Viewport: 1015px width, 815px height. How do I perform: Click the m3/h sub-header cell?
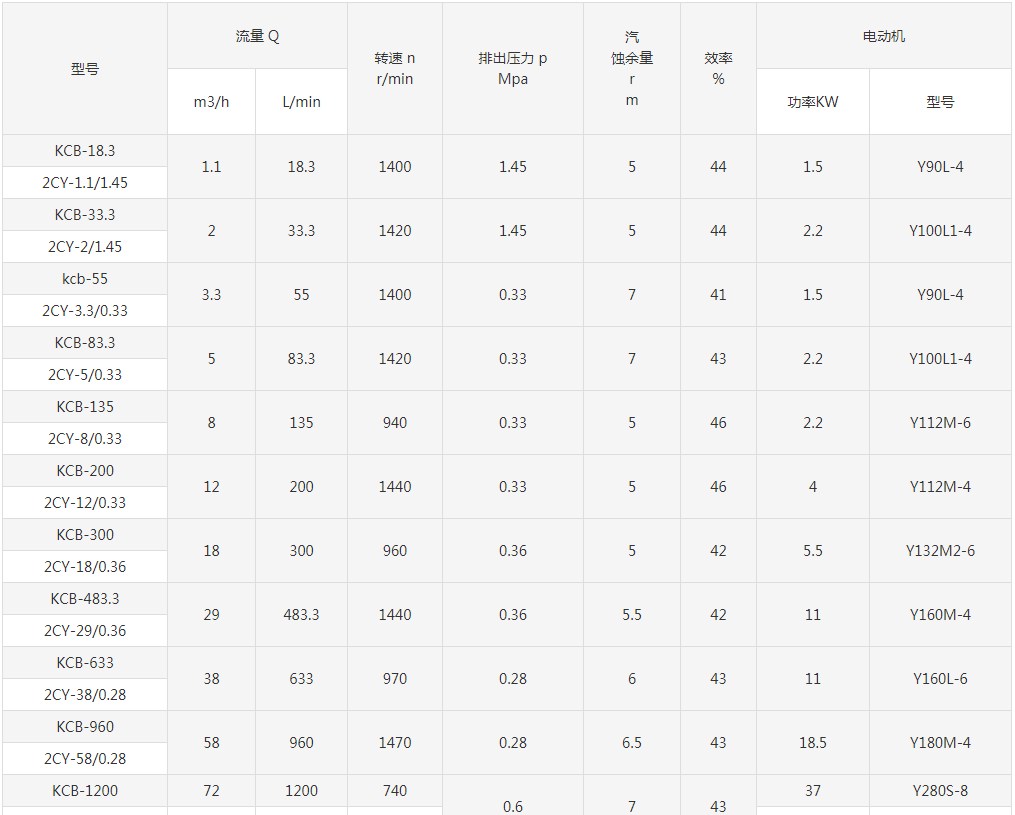pos(211,102)
